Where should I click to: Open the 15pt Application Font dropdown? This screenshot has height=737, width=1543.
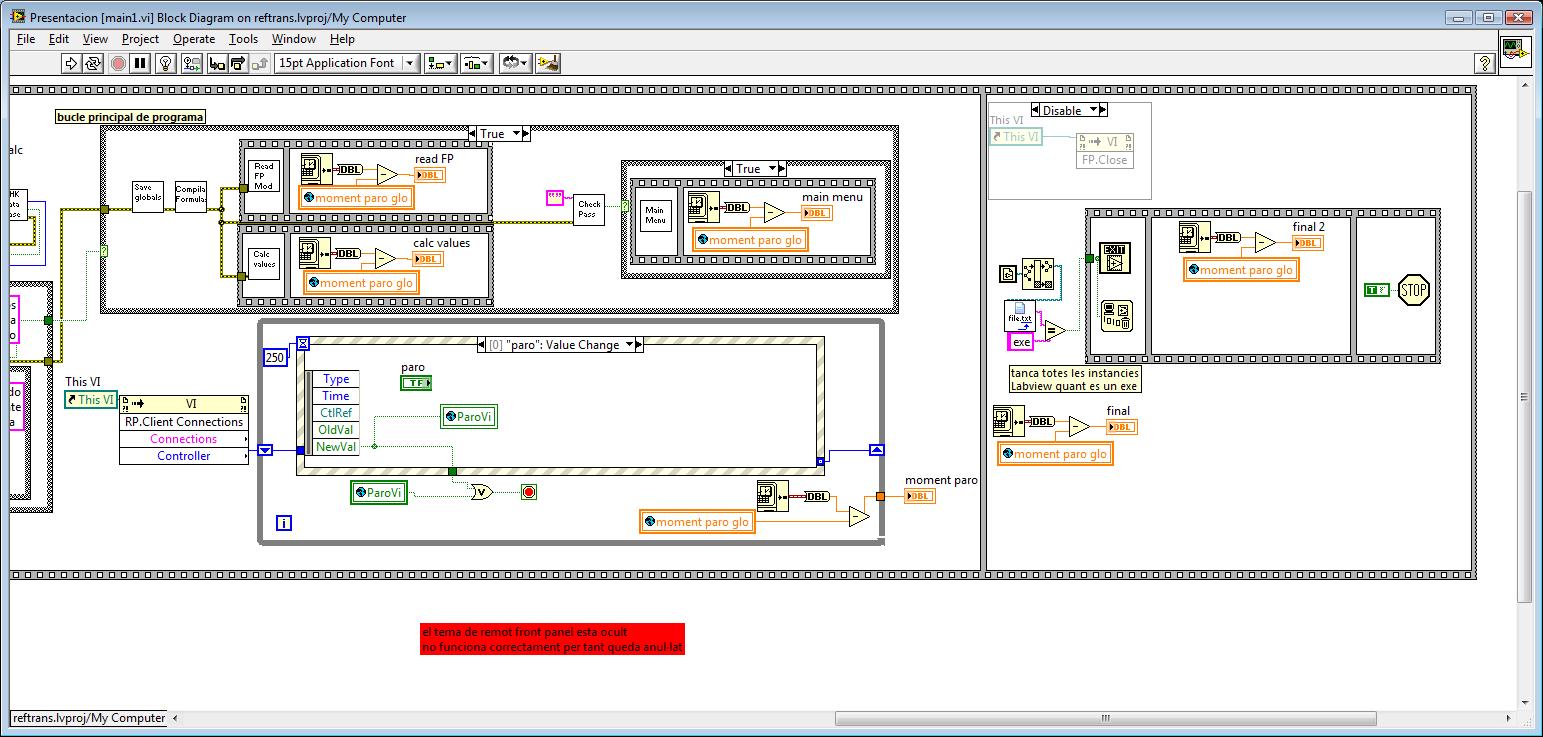[346, 63]
